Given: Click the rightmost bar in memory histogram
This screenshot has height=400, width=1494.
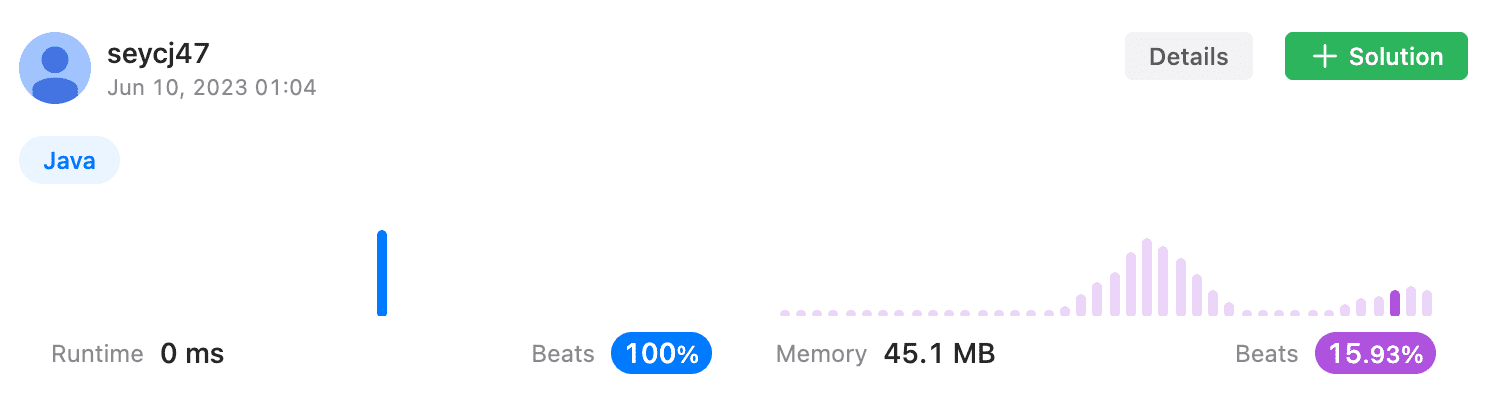Looking at the screenshot, I should (1427, 303).
